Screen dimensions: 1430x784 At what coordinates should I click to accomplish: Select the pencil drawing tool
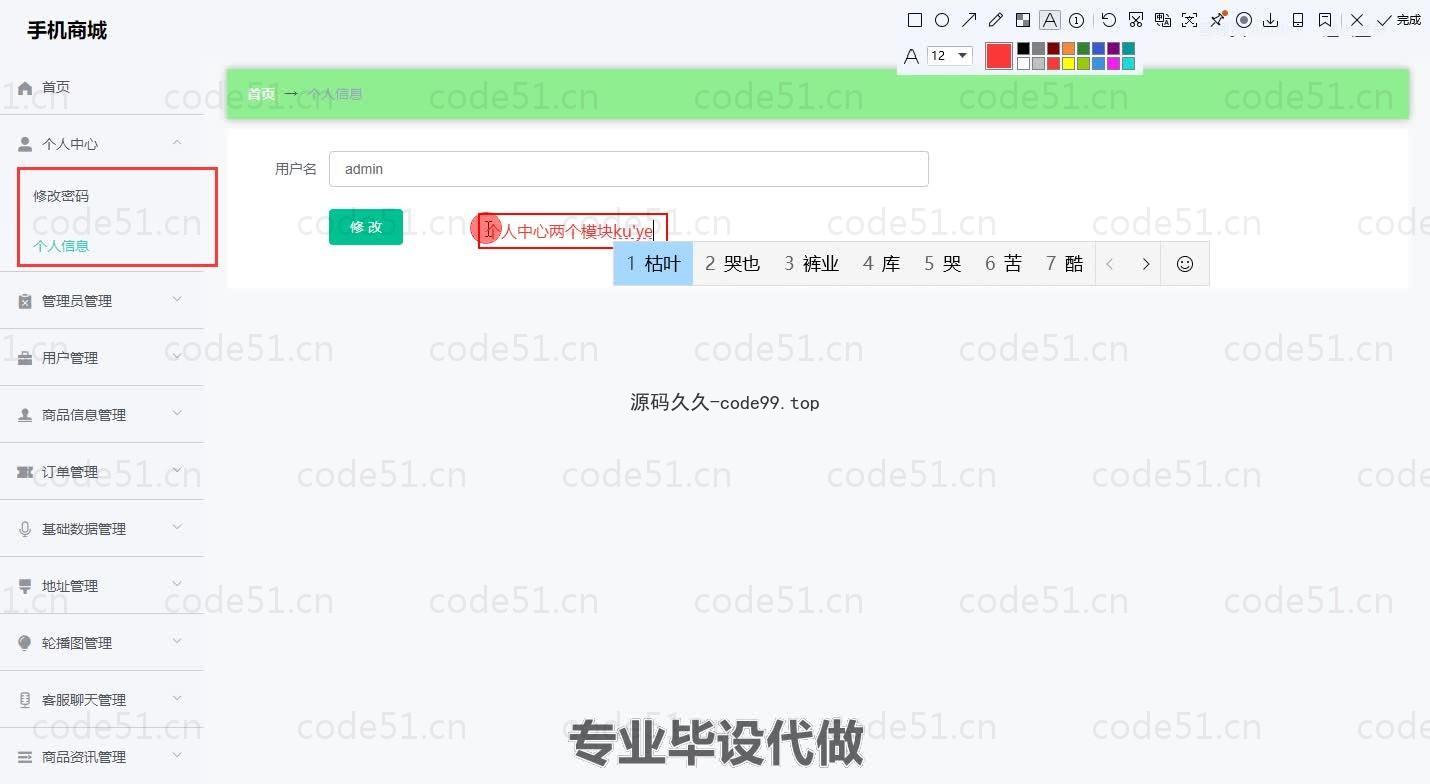(x=995, y=20)
